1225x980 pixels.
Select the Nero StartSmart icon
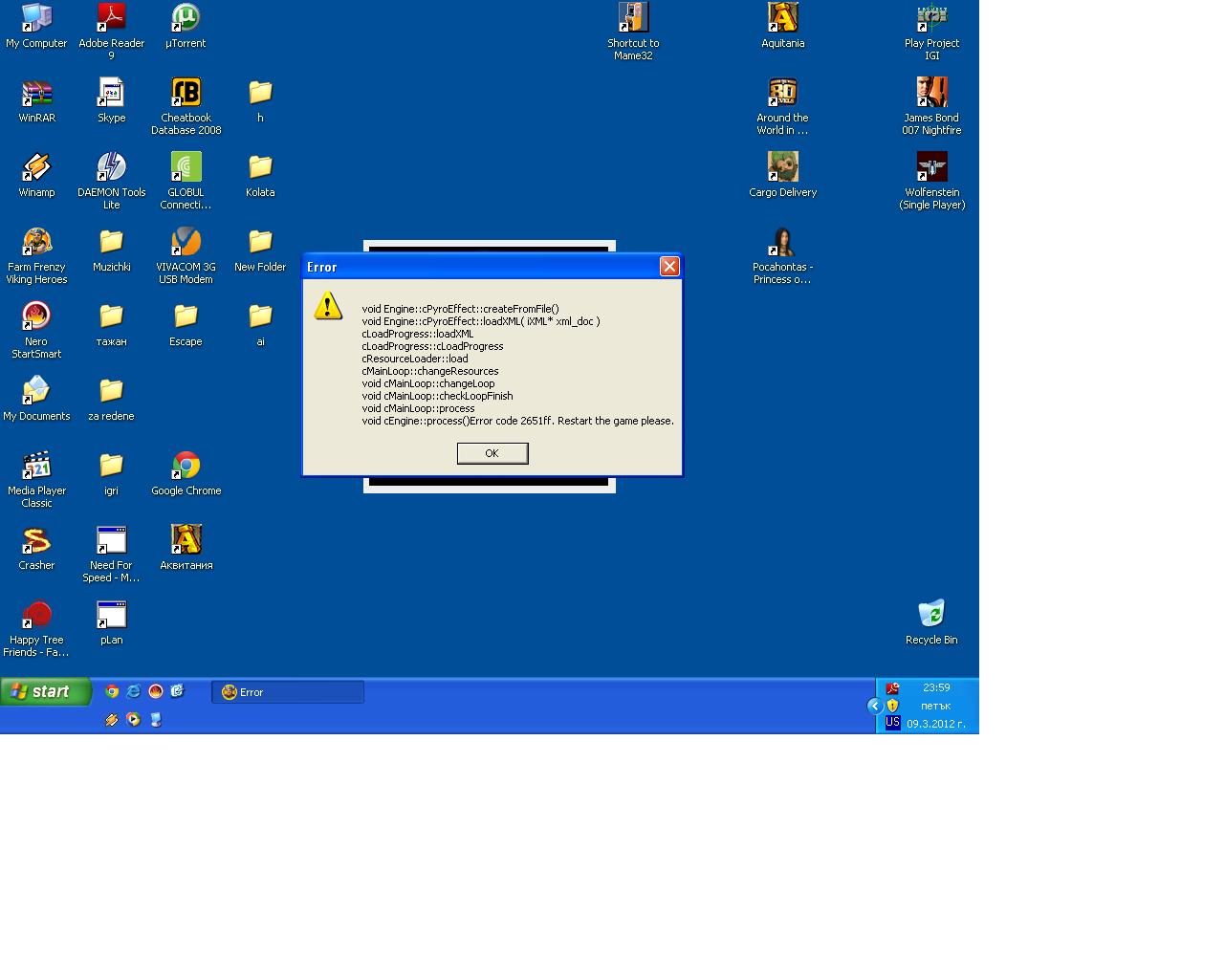pyautogui.click(x=36, y=316)
